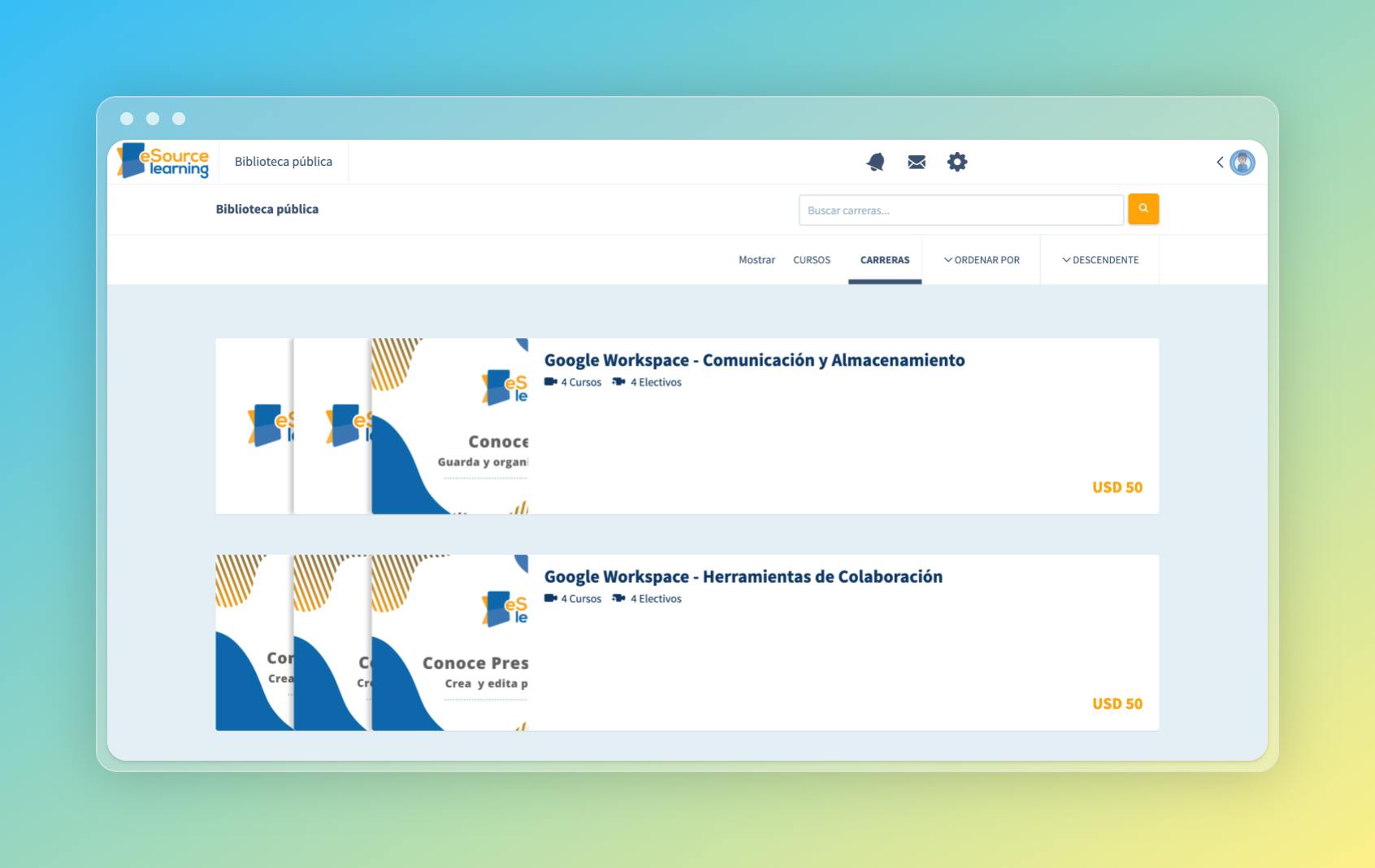Open the ORDENAR POR dropdown
Image resolution: width=1375 pixels, height=868 pixels.
tap(982, 259)
